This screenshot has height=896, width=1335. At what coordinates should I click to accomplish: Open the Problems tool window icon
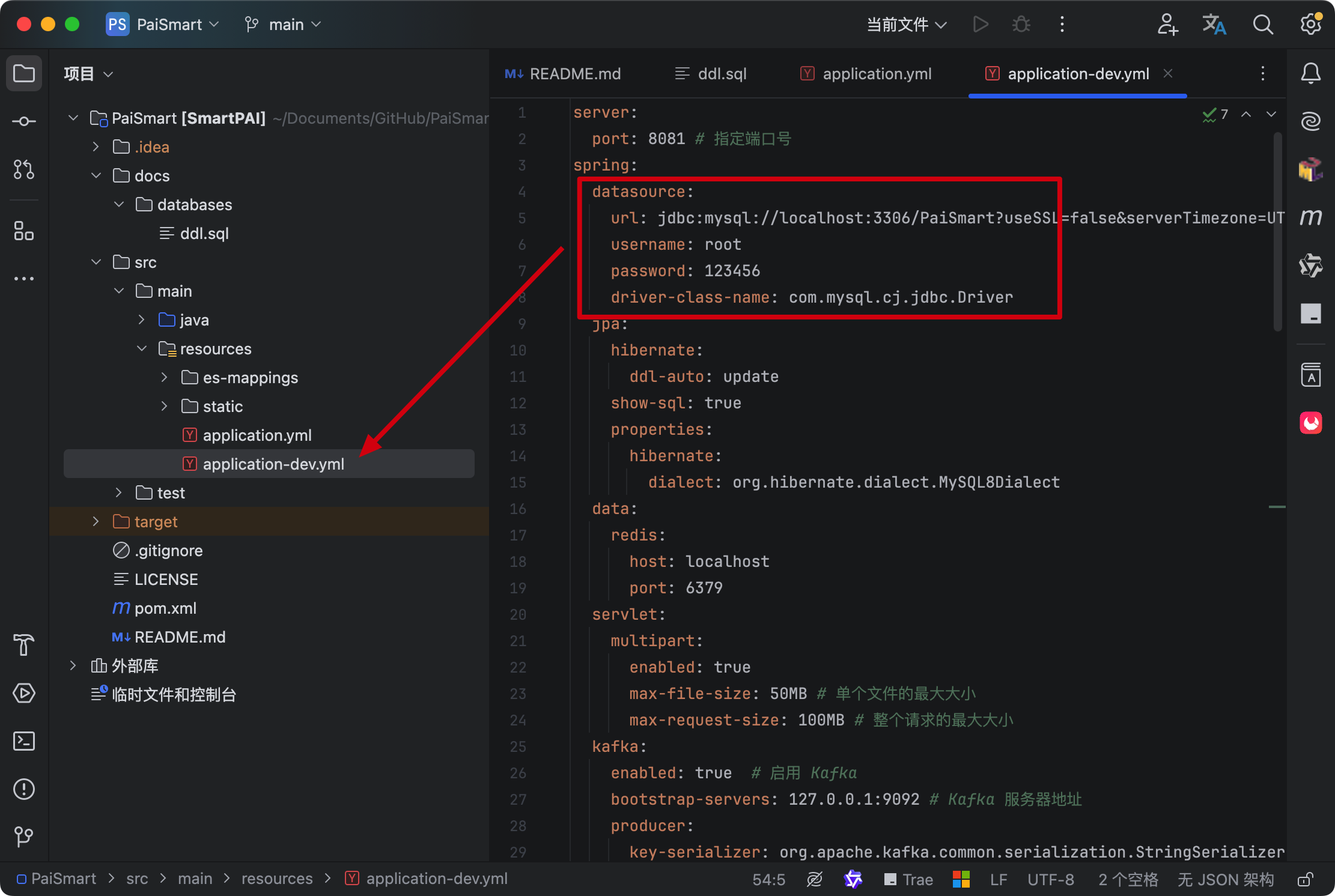click(24, 789)
